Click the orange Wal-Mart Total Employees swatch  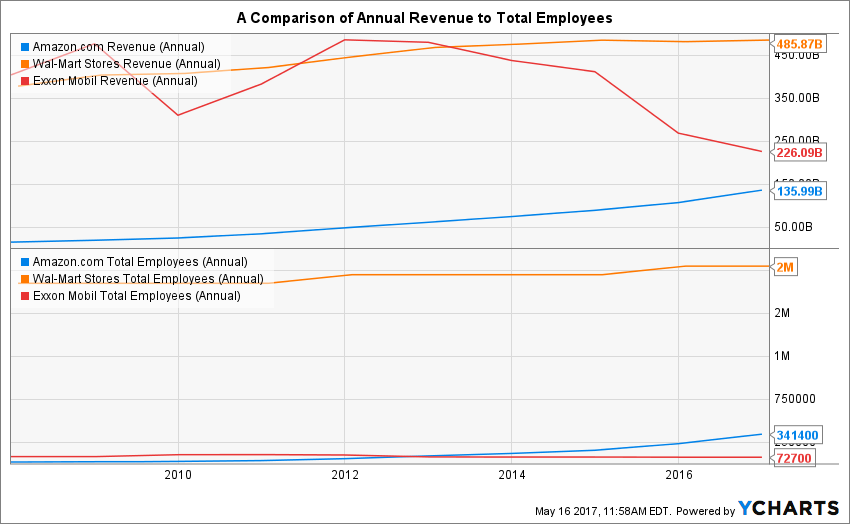tap(25, 279)
